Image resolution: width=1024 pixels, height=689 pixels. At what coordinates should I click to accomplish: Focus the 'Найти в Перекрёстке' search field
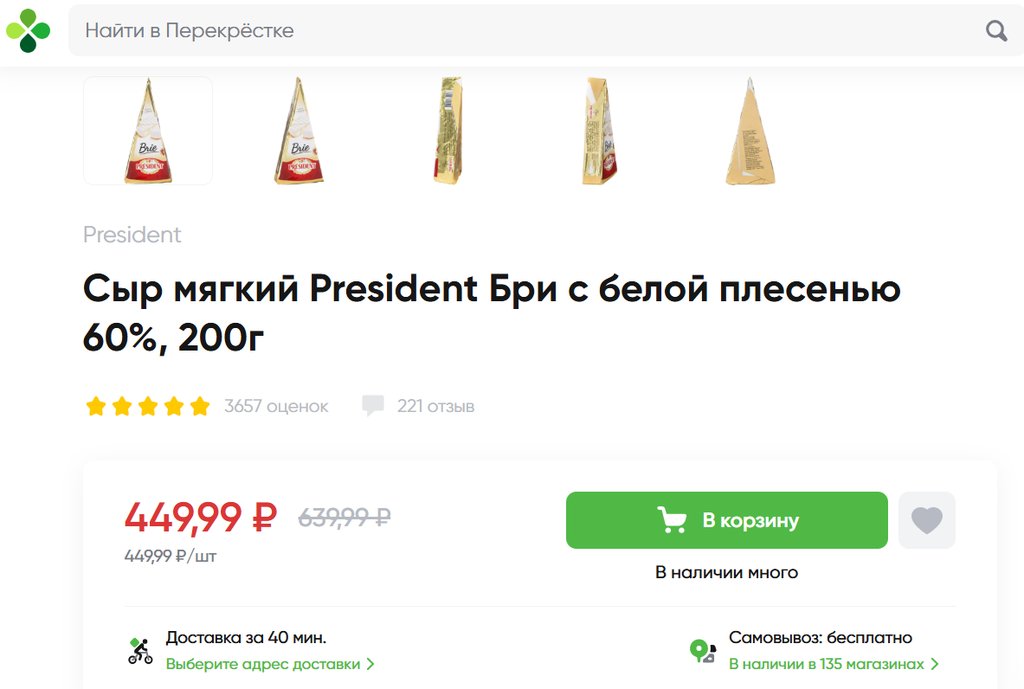pyautogui.click(x=520, y=31)
